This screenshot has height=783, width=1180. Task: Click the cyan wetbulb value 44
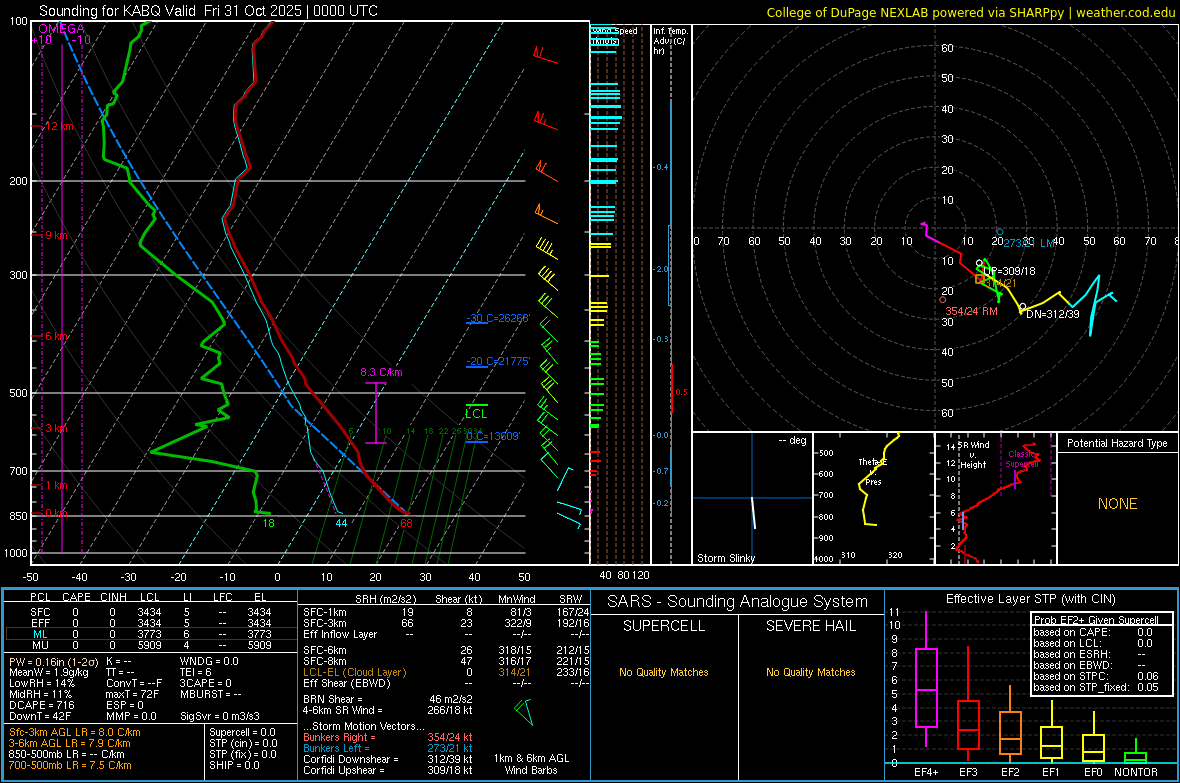(x=341, y=523)
